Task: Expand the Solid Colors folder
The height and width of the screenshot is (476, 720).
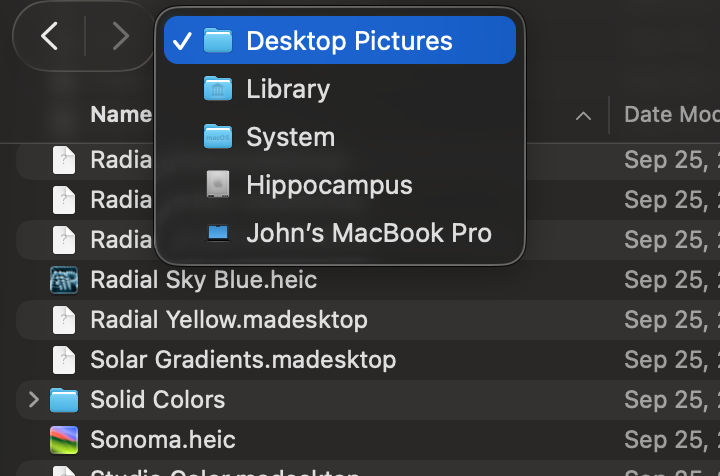Action: point(34,400)
